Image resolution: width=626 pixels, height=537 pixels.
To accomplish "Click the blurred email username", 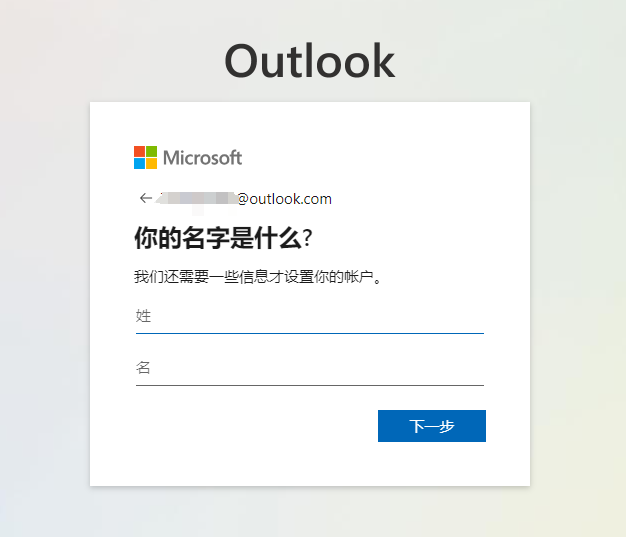I will [x=196, y=198].
